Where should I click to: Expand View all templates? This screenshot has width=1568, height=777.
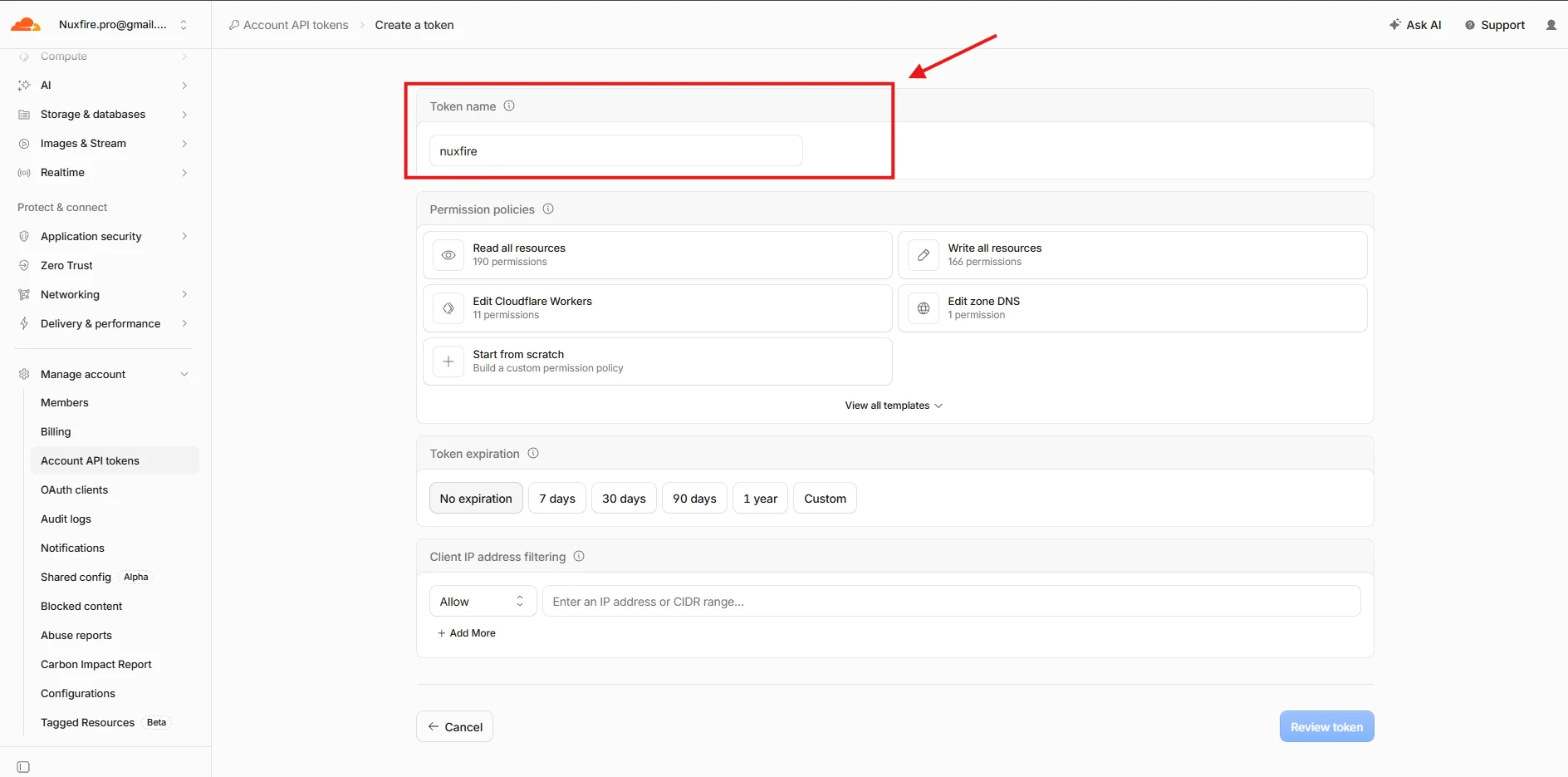[x=894, y=406]
